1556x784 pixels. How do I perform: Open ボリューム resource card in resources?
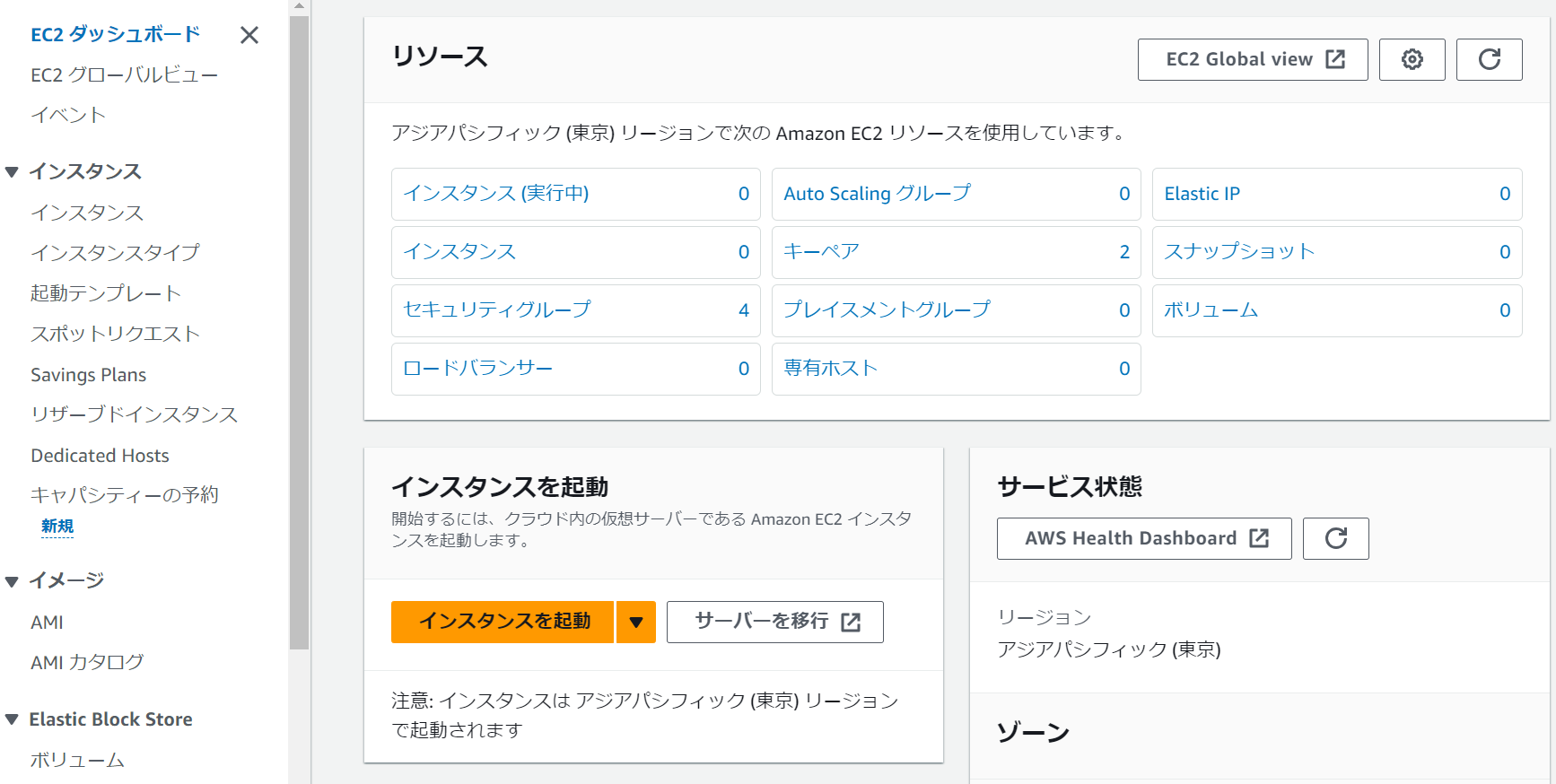click(1337, 310)
